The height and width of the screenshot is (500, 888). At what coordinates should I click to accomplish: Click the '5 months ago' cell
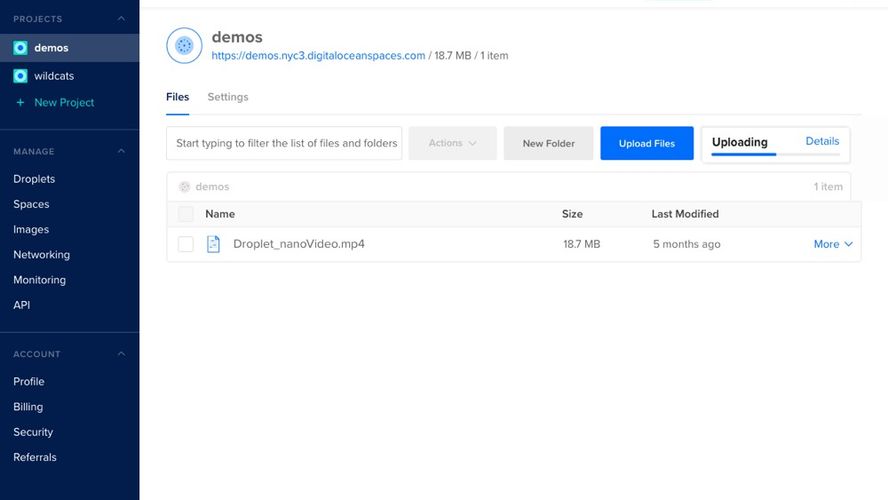[686, 244]
